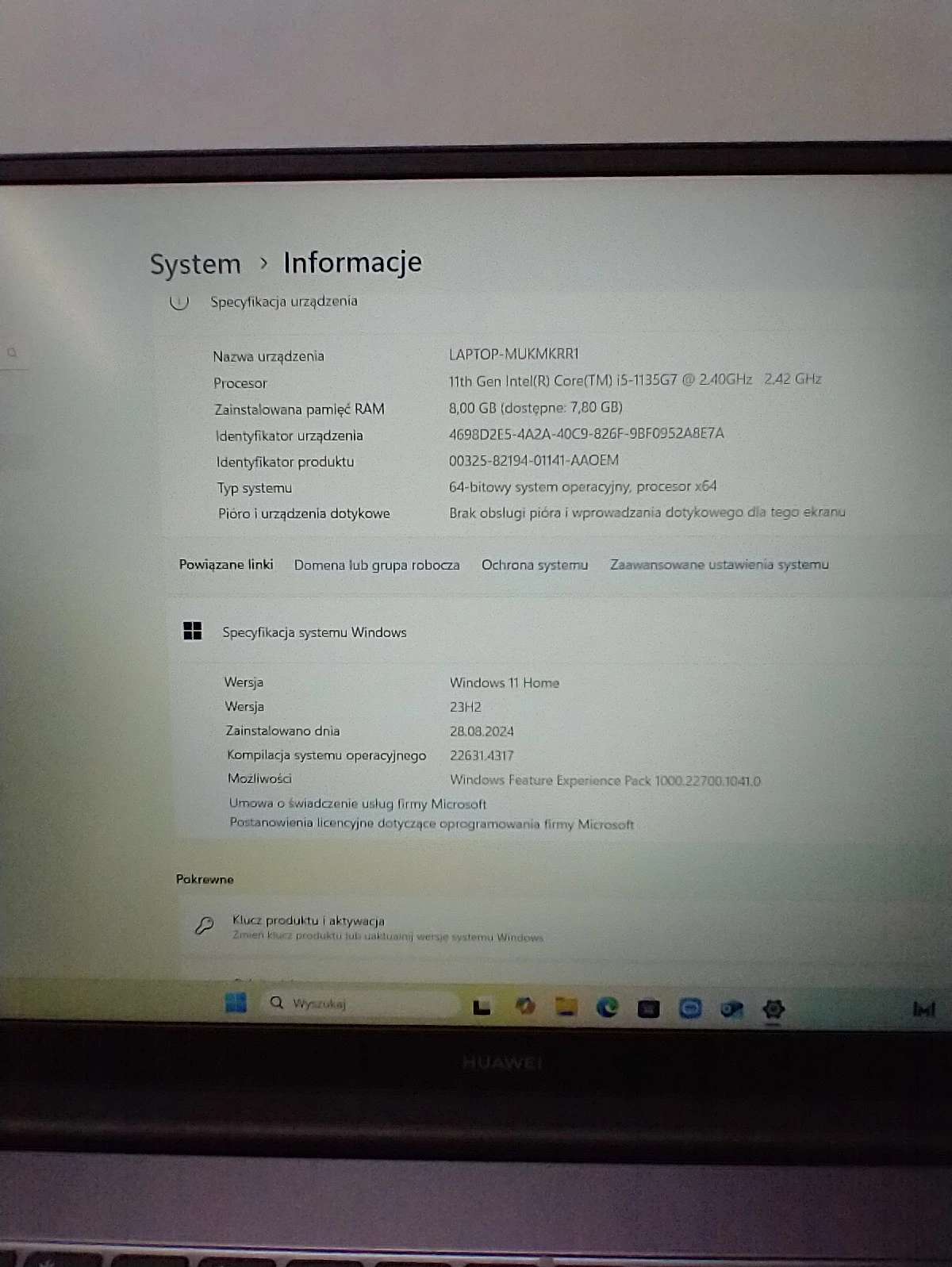
Task: Click Typ systemu label
Action: (255, 488)
